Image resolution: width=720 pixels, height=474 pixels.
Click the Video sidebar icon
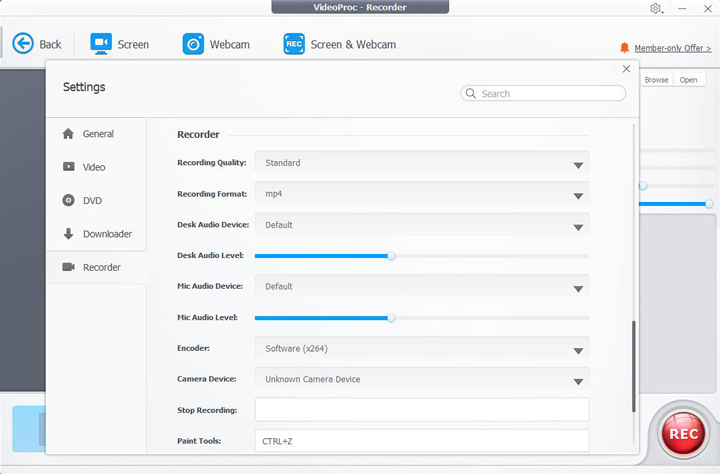[68, 167]
